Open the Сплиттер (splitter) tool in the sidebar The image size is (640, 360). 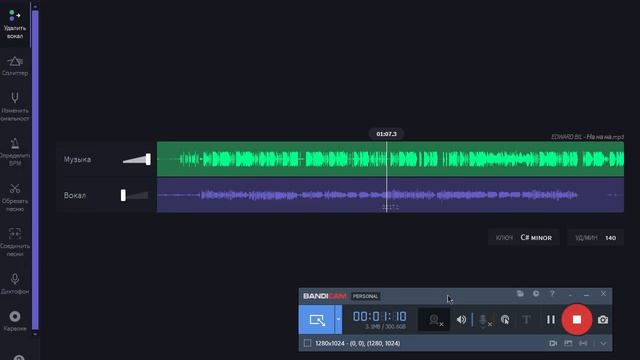tap(15, 66)
